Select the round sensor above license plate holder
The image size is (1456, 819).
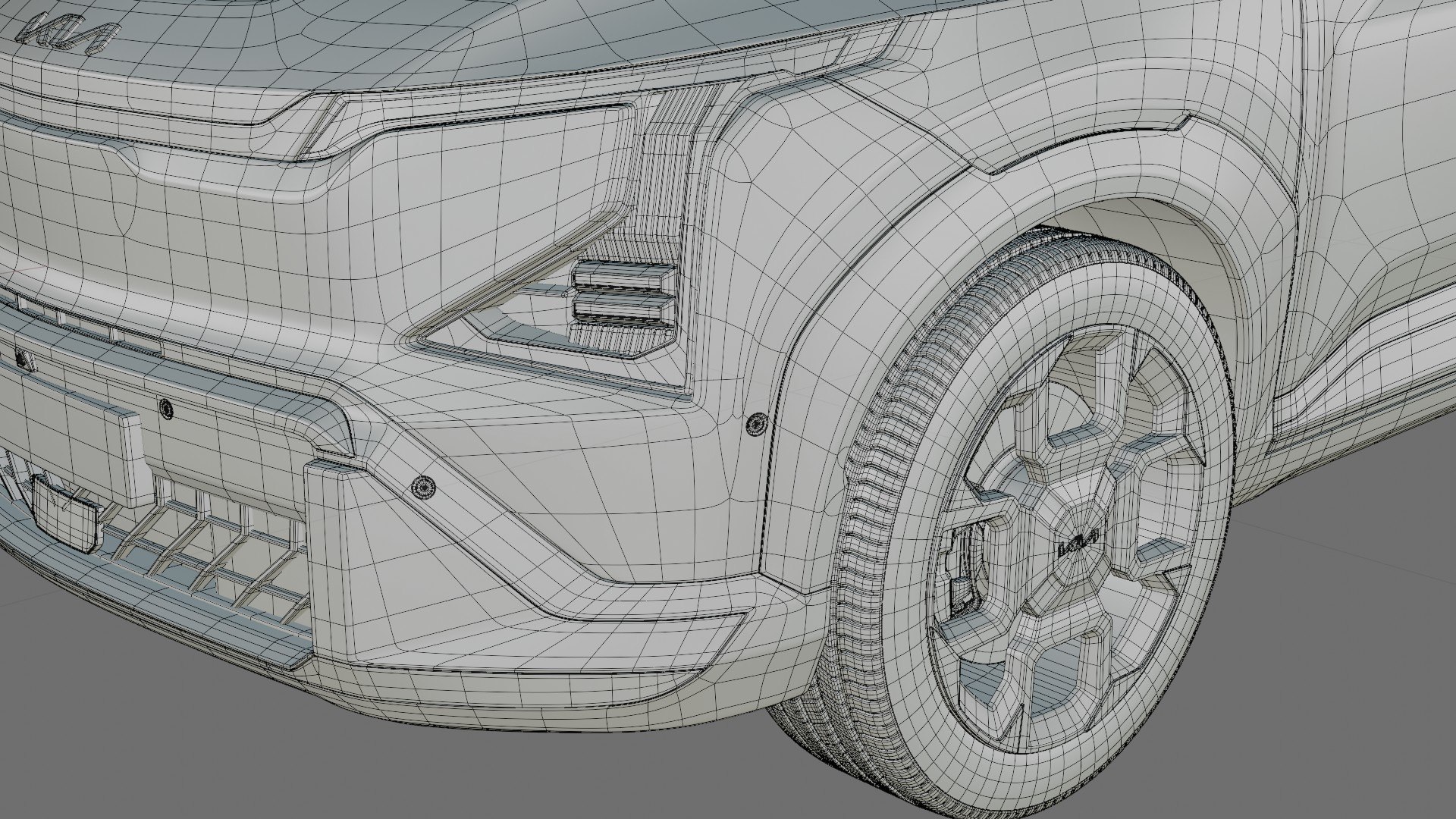click(x=166, y=409)
